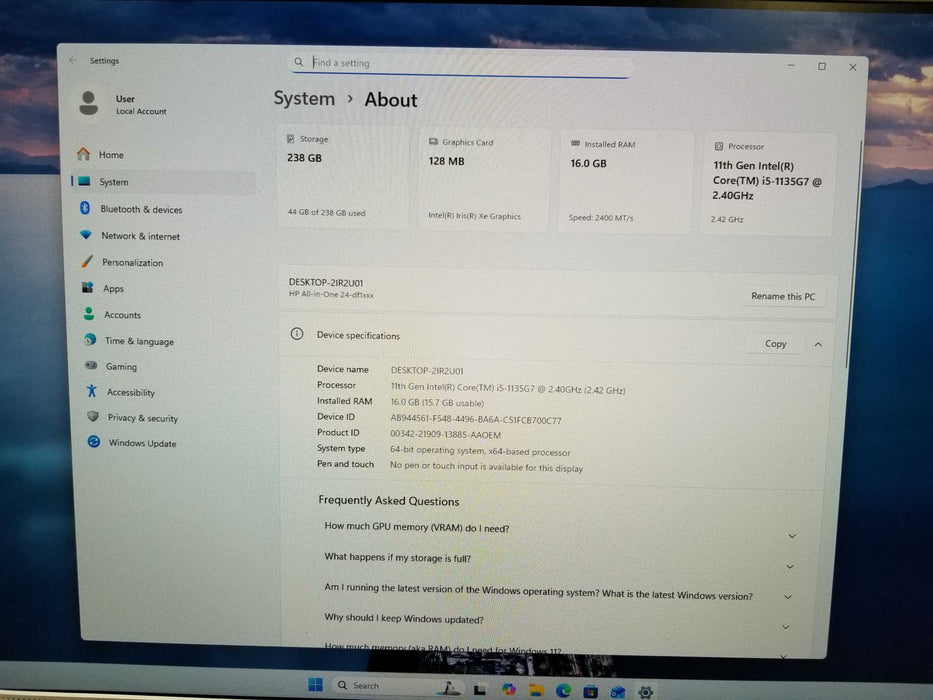
Task: Open the Installed RAM 16.0 GB card
Action: pos(624,182)
